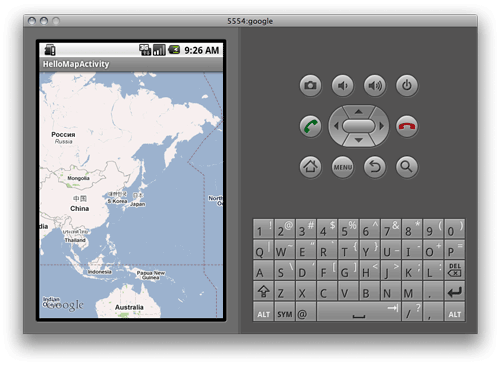The image size is (500, 365).
Task: Click the signal strength status icon
Action: pyautogui.click(x=159, y=50)
